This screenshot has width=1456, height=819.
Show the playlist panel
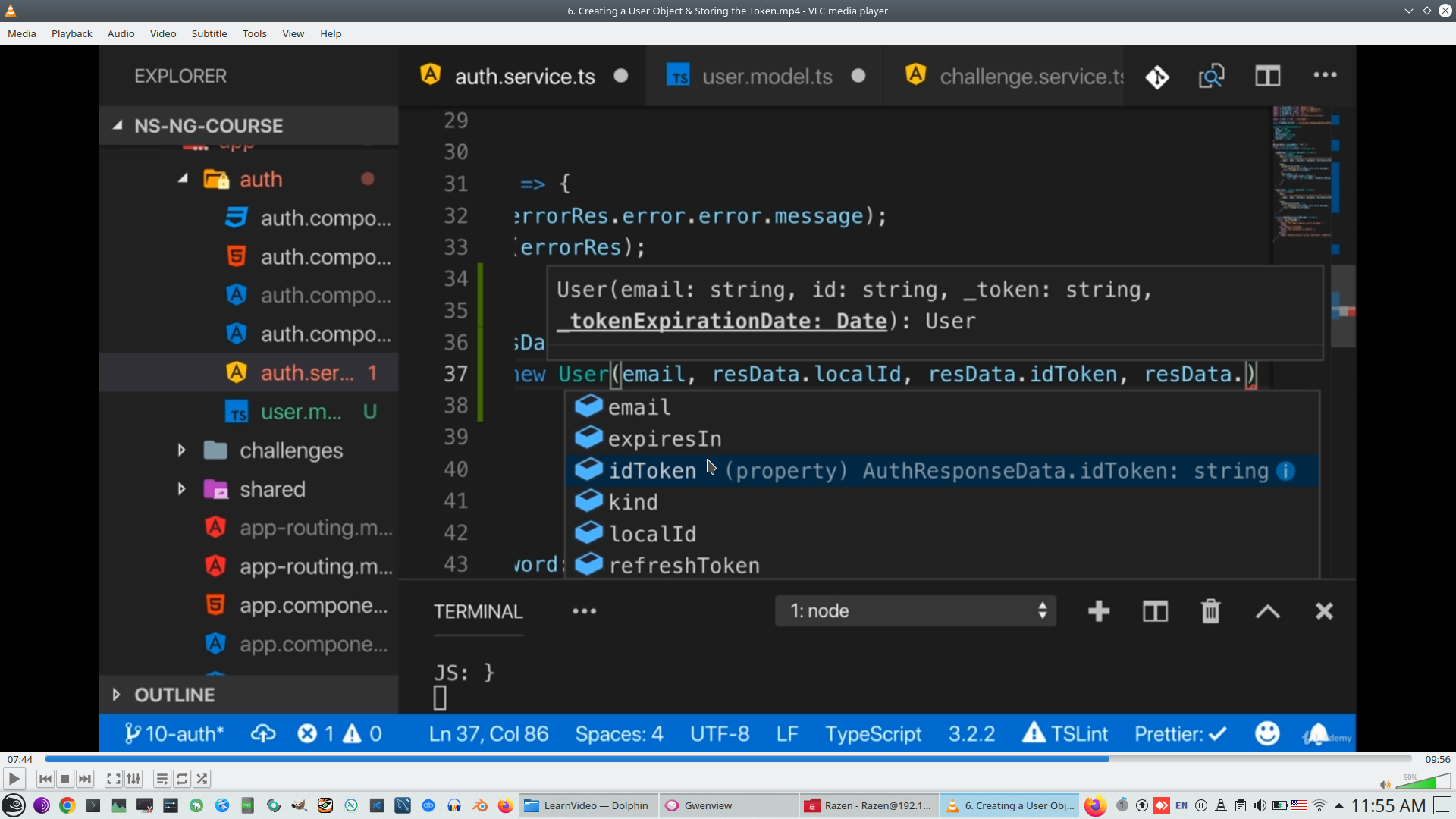(x=162, y=779)
